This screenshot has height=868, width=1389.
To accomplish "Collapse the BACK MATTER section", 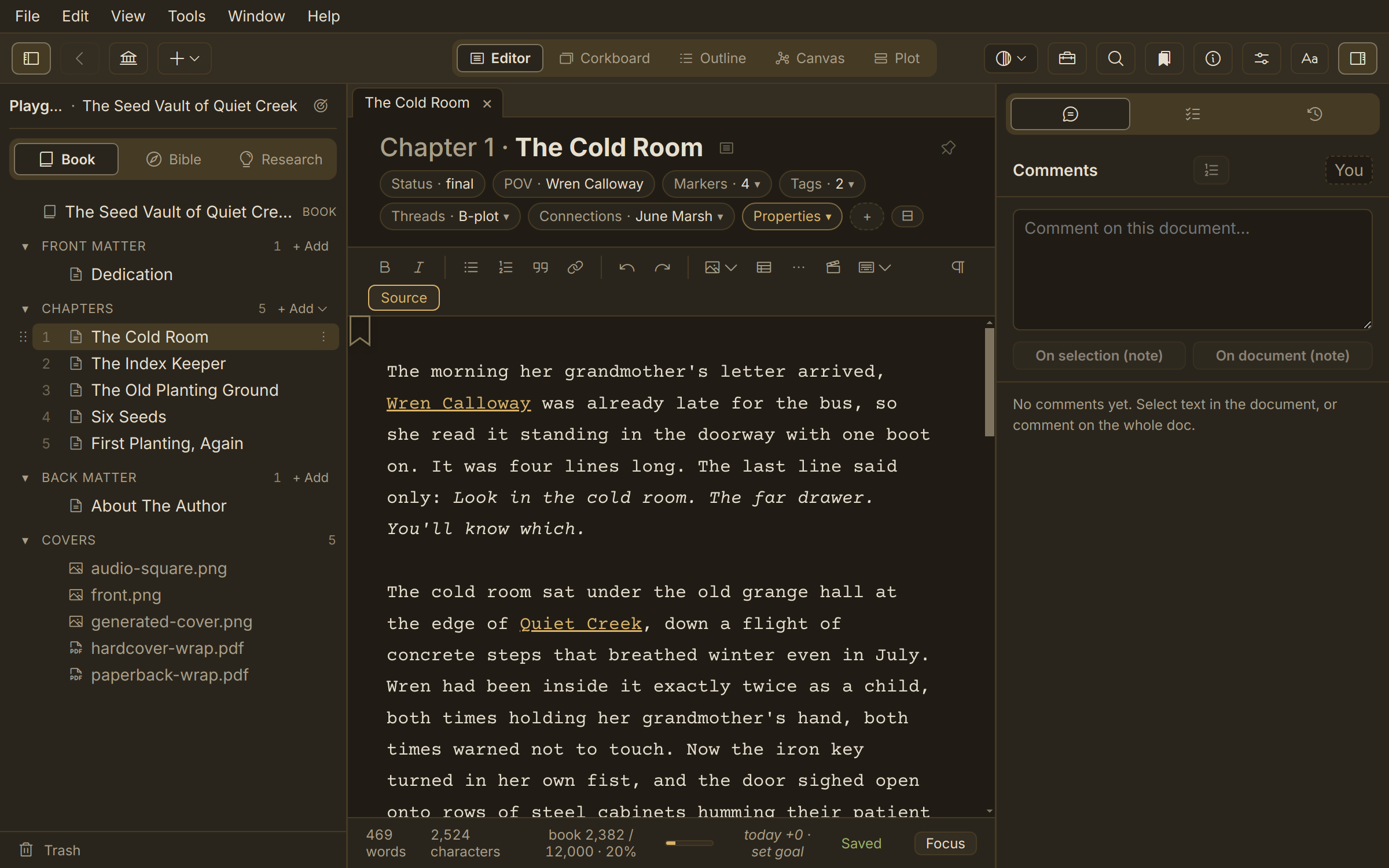I will point(25,478).
